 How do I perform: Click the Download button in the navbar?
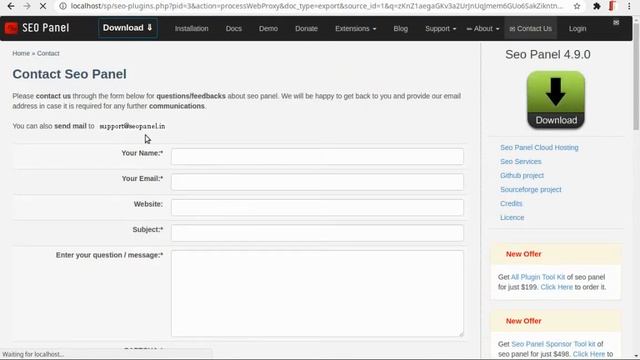click(127, 28)
